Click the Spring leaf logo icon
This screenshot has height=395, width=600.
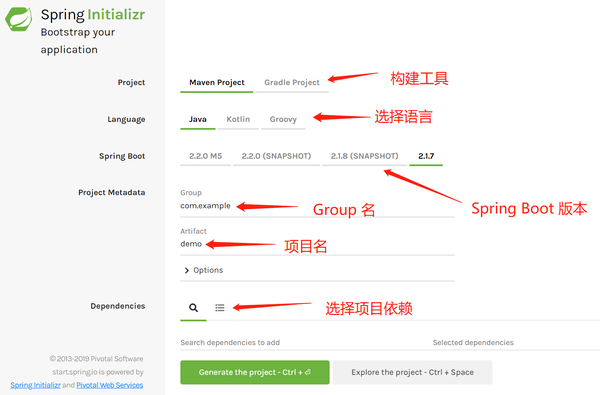point(18,19)
